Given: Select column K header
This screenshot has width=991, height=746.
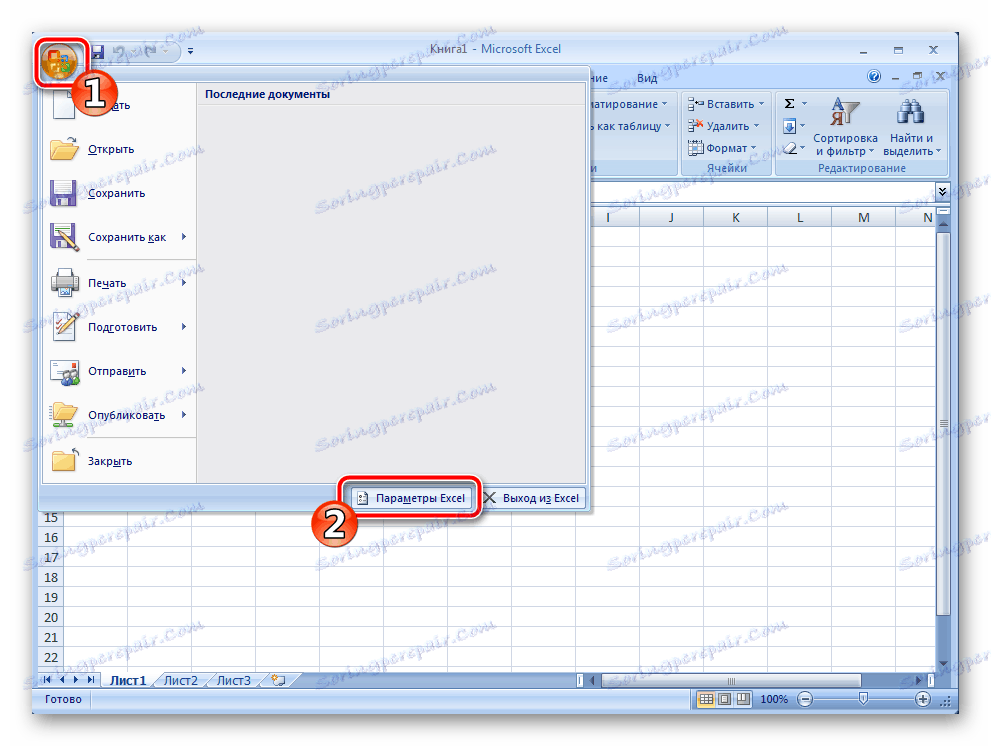Looking at the screenshot, I should point(736,218).
